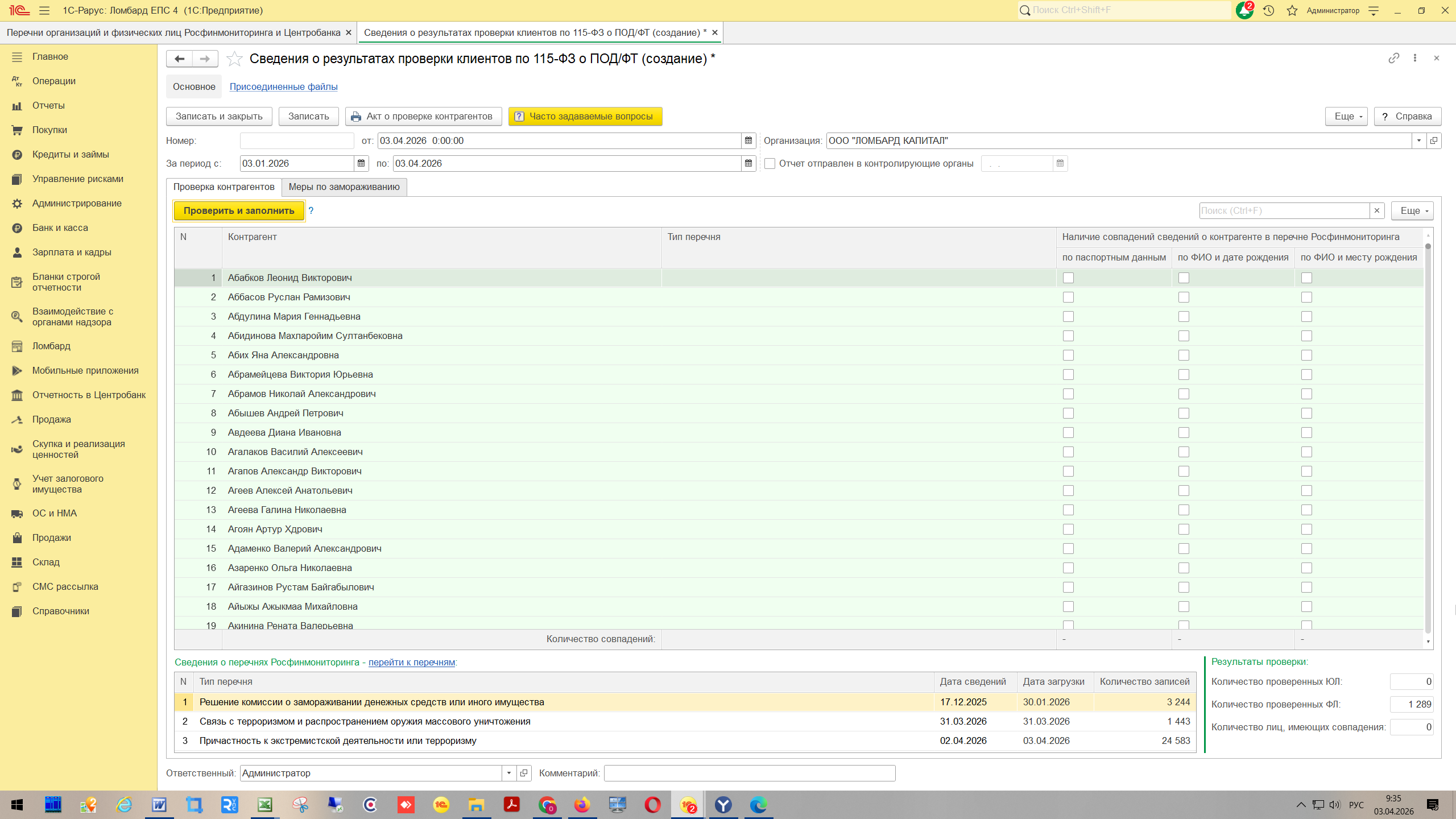Open calendar picker for document date
The width and height of the screenshot is (1456, 819).
click(x=748, y=140)
